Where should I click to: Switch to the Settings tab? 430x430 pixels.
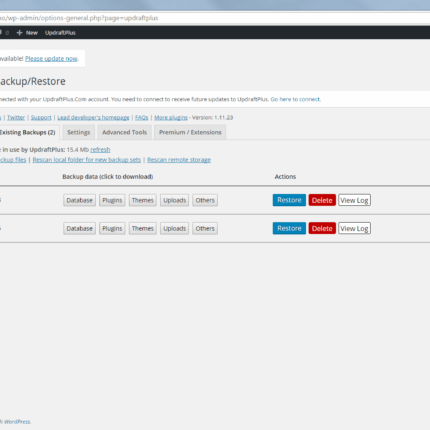point(79,132)
